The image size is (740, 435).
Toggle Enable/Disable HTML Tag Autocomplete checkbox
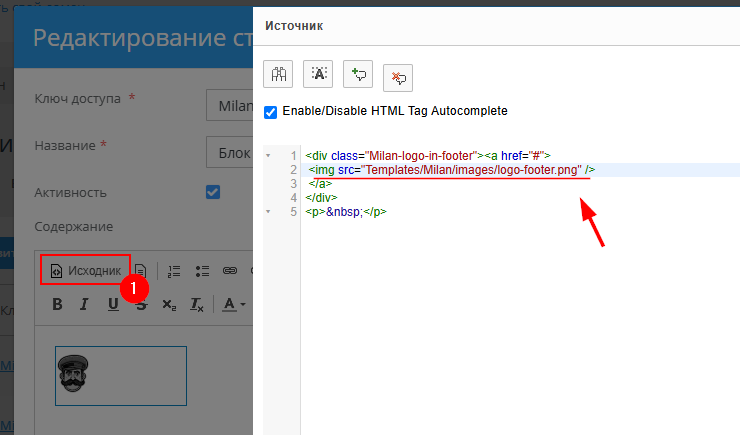tap(270, 111)
